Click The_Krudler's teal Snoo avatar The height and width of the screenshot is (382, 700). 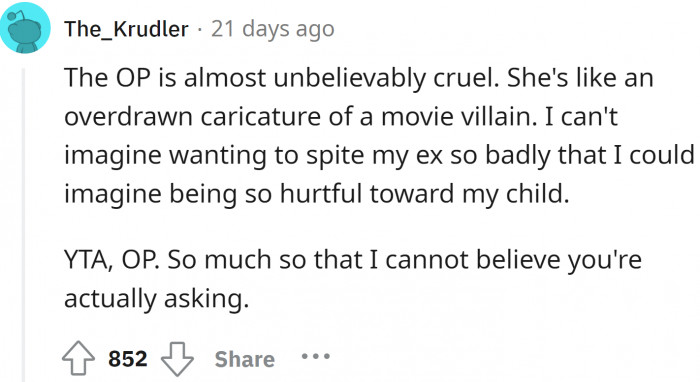click(x=25, y=28)
